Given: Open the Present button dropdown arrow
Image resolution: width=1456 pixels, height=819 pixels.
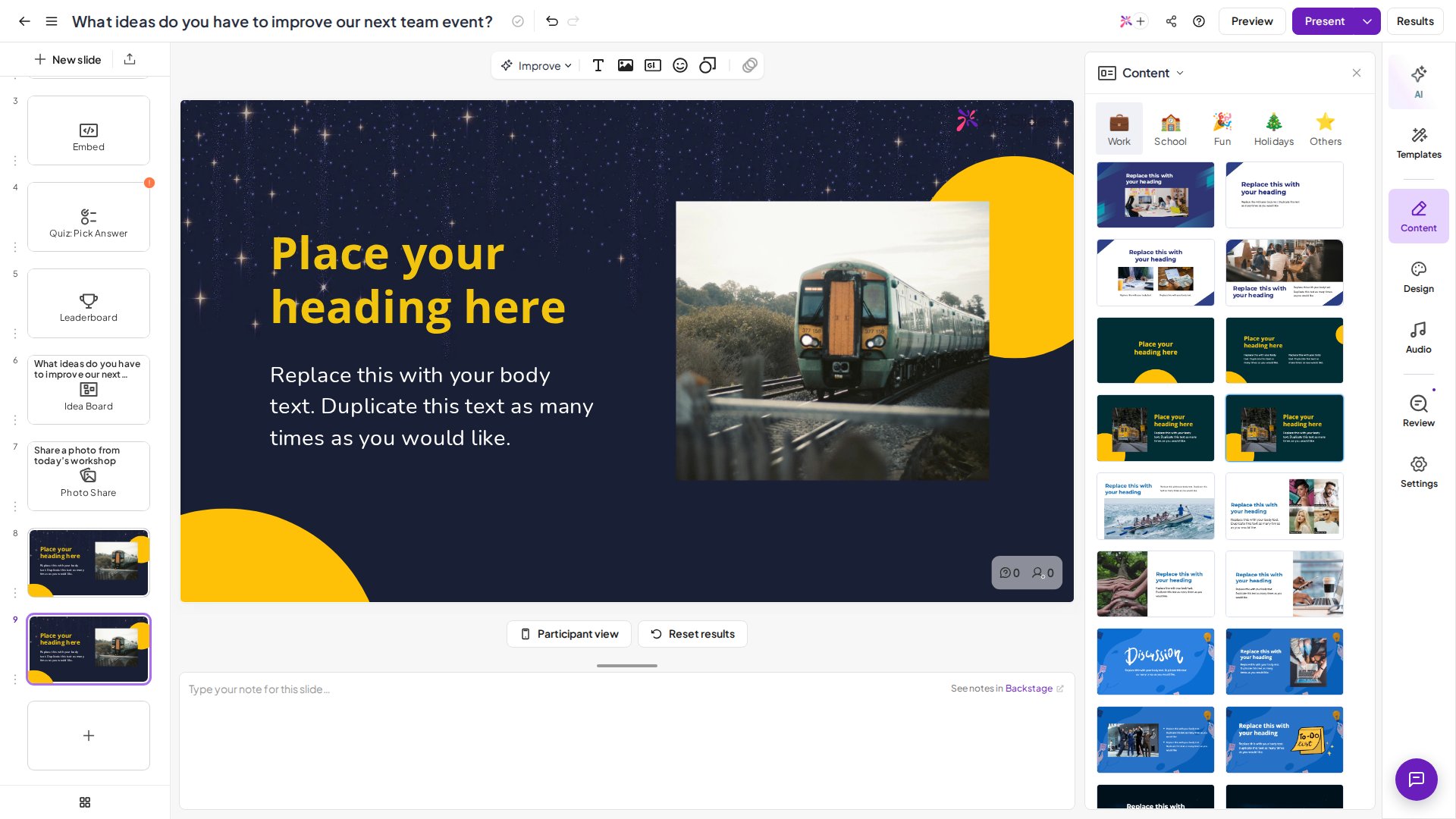Looking at the screenshot, I should tap(1367, 21).
